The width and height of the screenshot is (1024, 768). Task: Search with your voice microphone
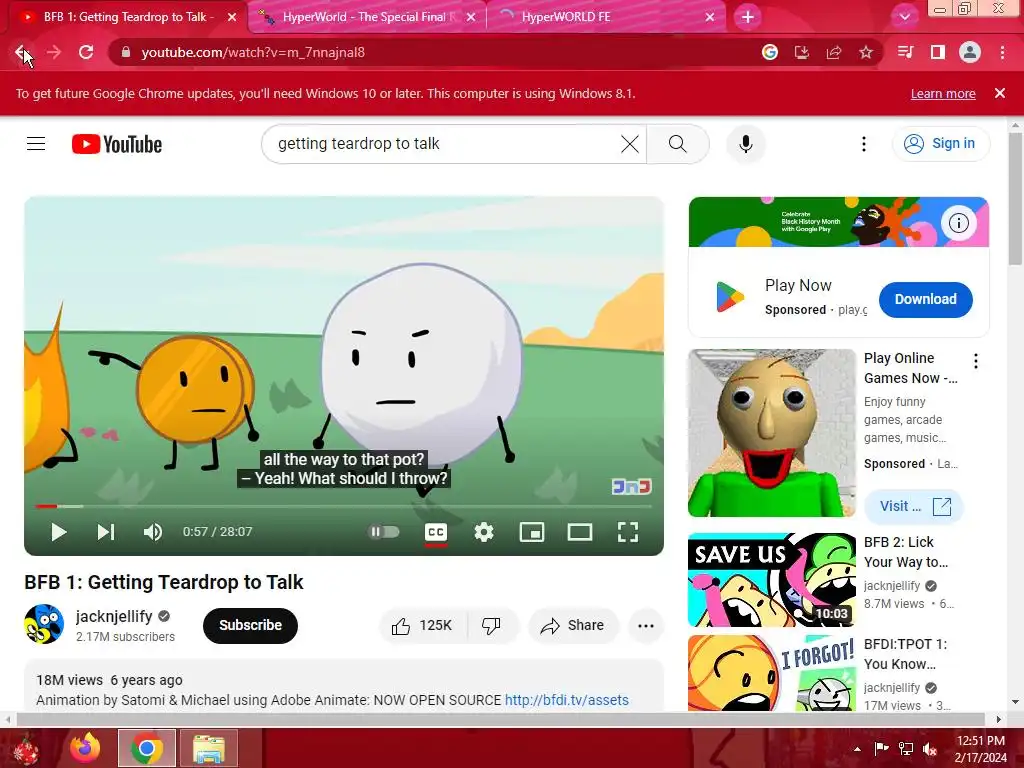(746, 144)
